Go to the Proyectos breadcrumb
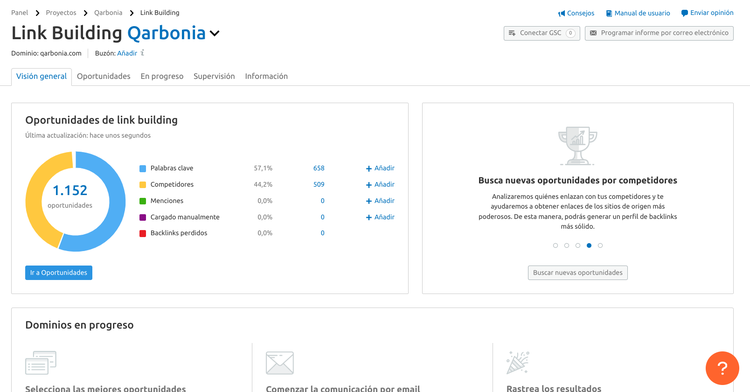The height and width of the screenshot is (392, 750). (x=61, y=12)
